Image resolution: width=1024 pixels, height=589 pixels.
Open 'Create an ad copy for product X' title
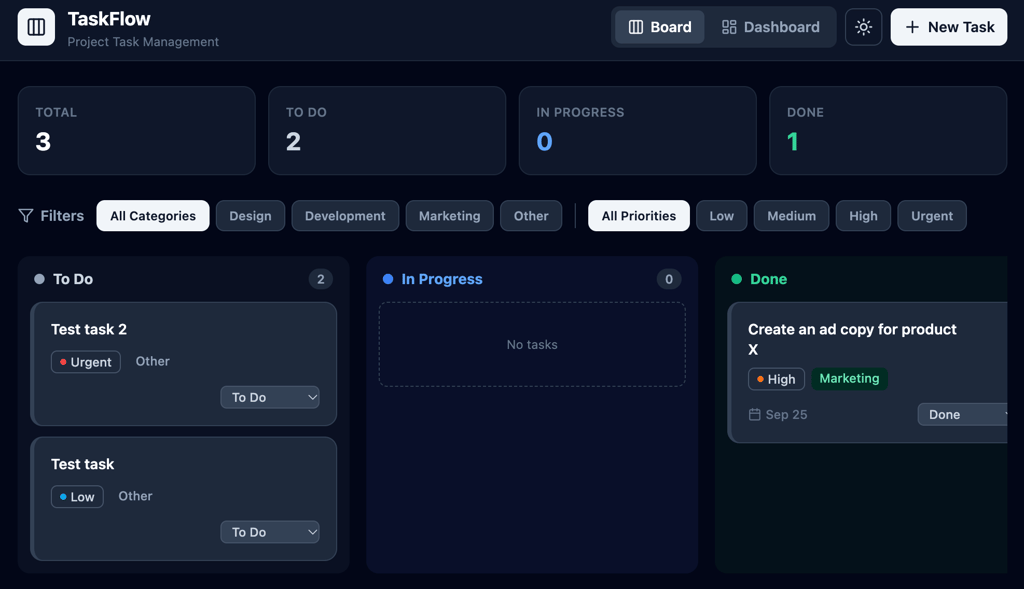coord(852,339)
